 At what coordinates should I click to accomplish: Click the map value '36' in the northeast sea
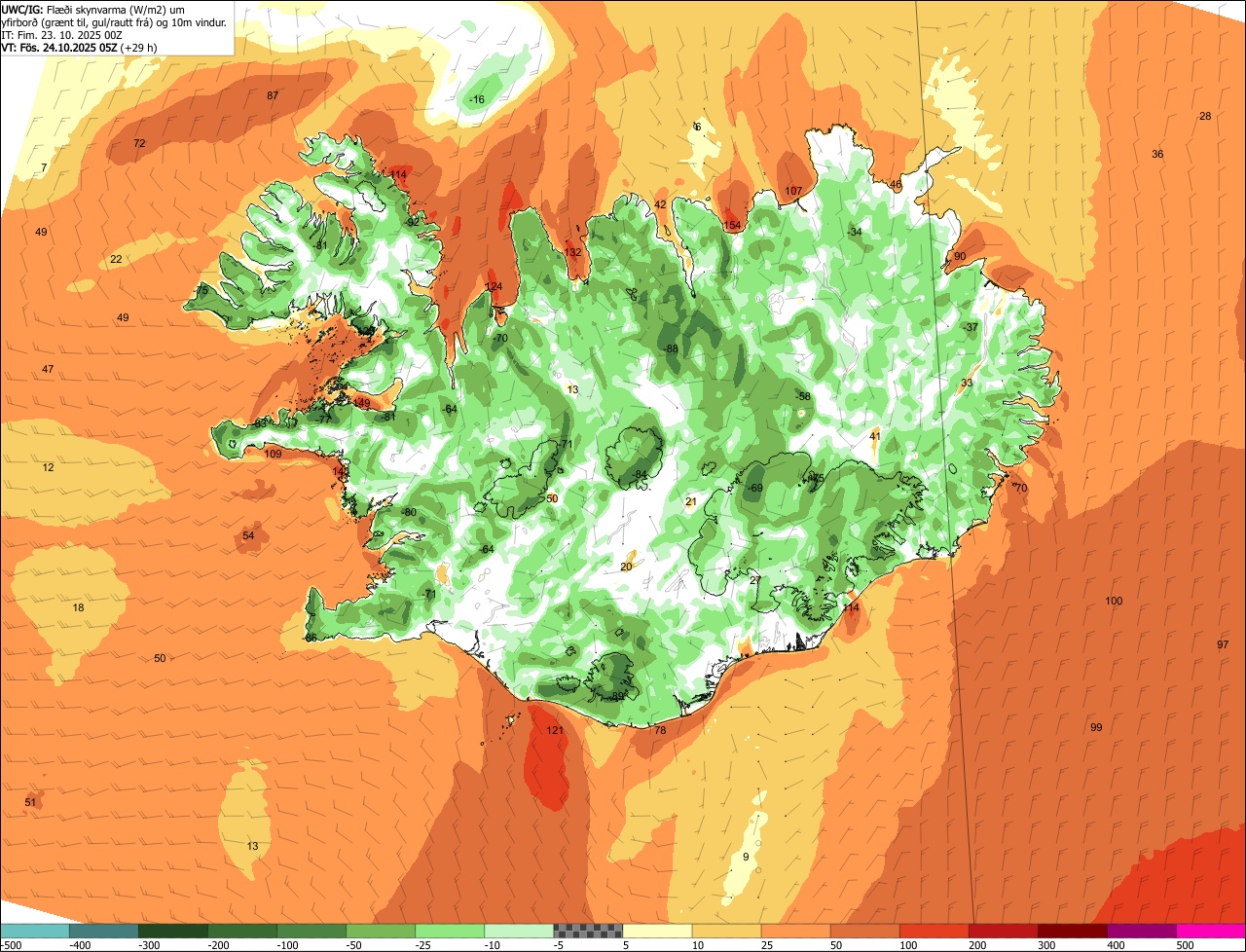[x=1157, y=154]
